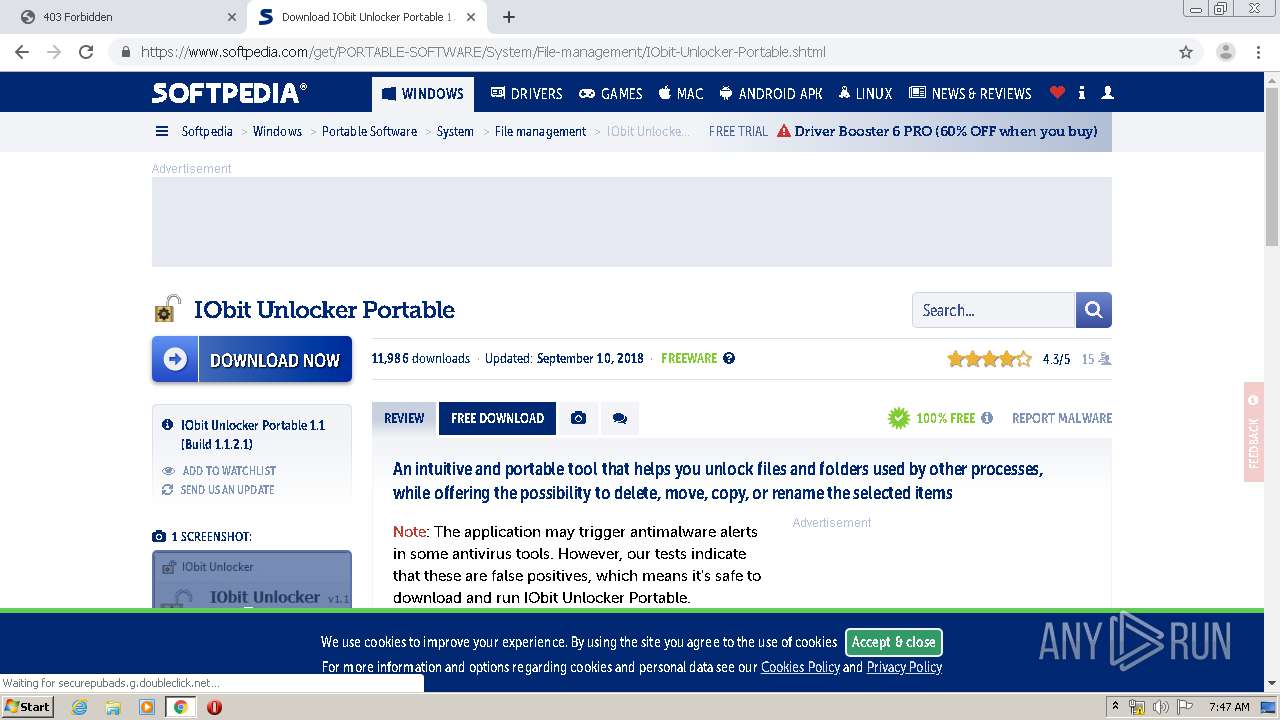Open the Privacy Policy link

pos(904,667)
